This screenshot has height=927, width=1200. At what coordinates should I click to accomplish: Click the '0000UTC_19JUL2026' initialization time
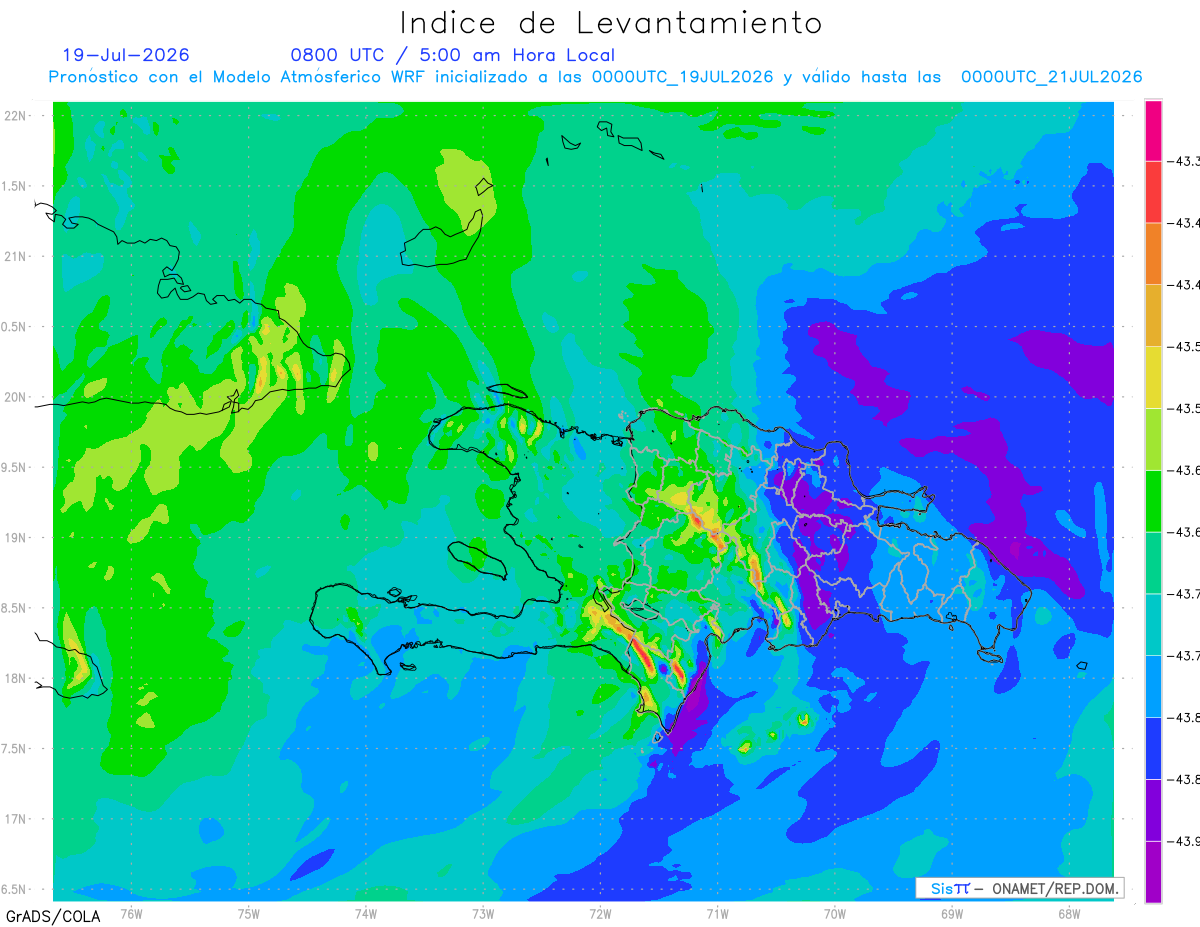(x=682, y=77)
